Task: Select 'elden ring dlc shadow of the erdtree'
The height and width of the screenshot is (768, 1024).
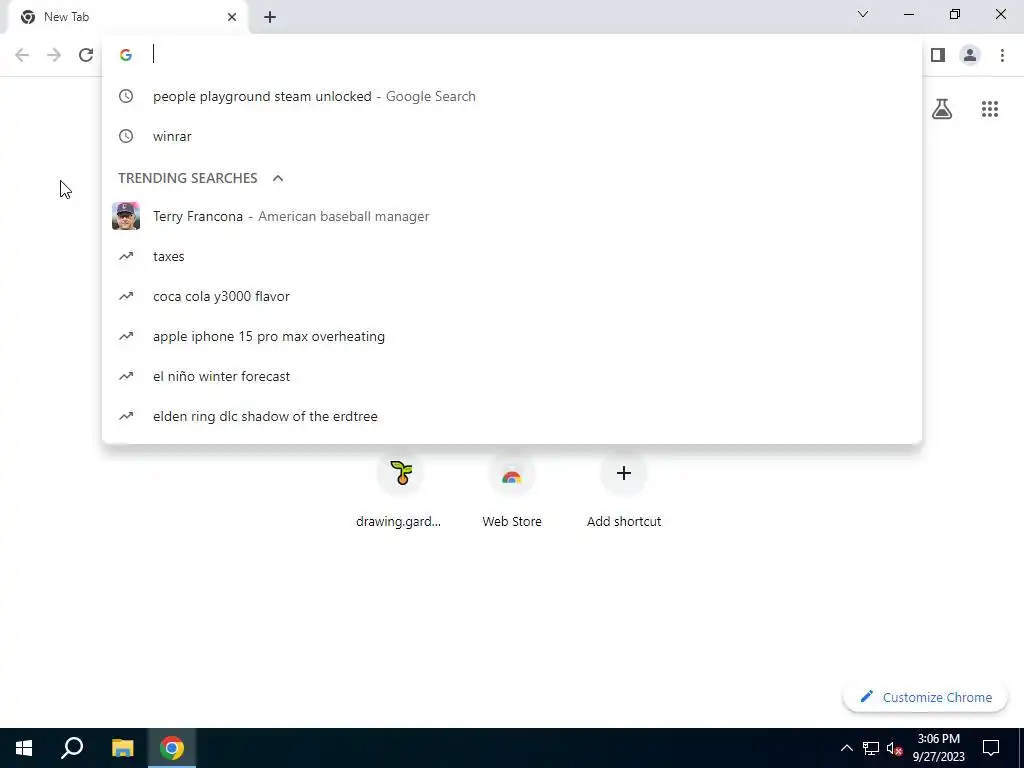Action: coord(512,416)
